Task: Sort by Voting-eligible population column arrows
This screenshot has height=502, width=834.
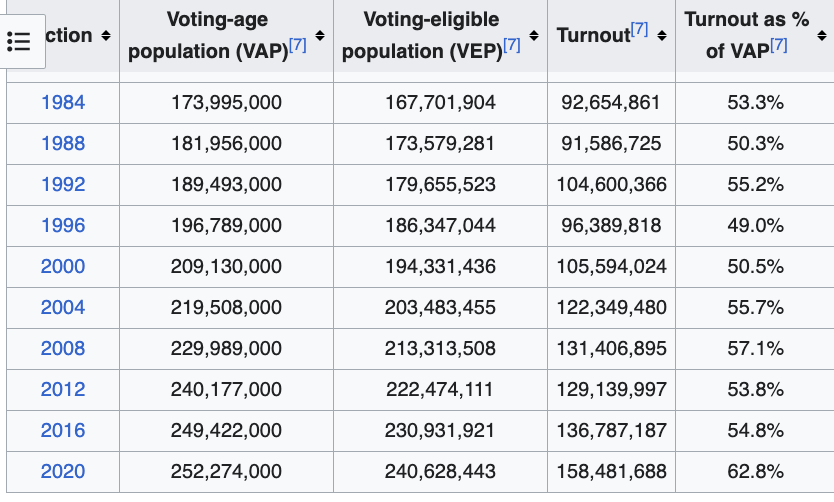Action: pos(534,36)
